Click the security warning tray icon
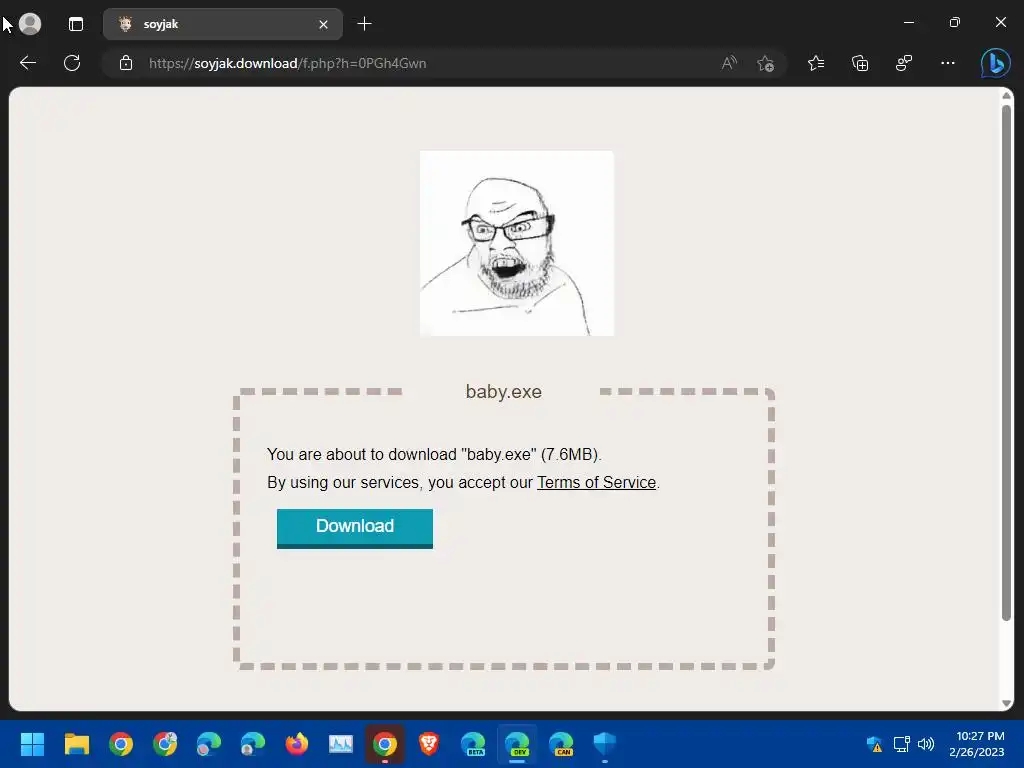 coord(874,744)
